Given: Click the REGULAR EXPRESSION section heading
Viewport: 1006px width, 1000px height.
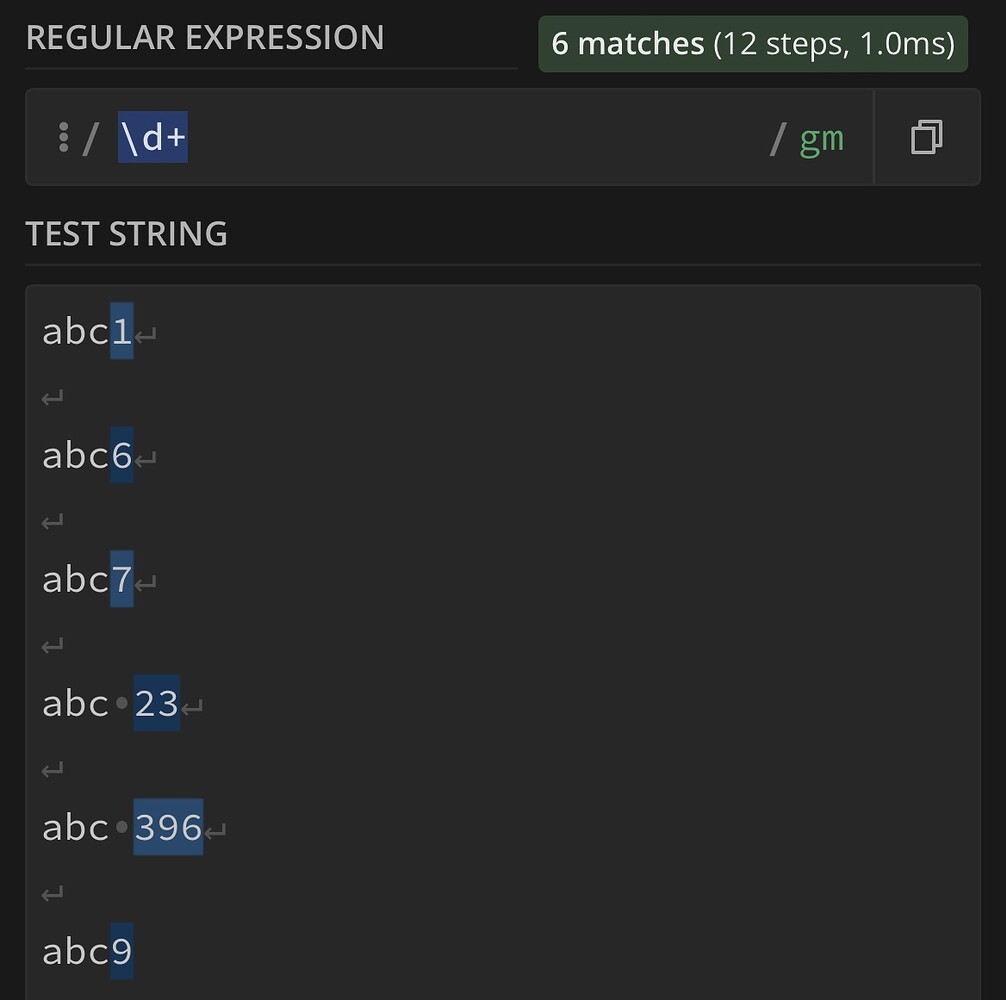Looking at the screenshot, I should click(x=205, y=37).
